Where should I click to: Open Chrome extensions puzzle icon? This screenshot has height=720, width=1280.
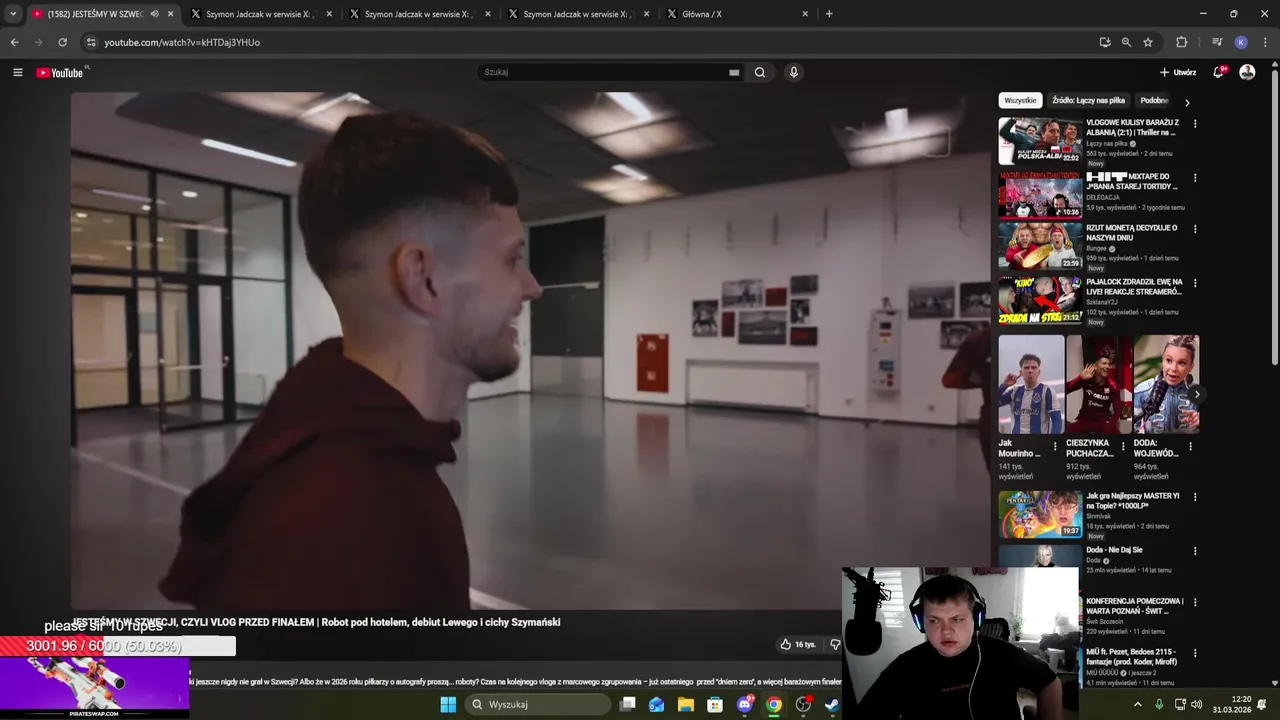pyautogui.click(x=1181, y=42)
